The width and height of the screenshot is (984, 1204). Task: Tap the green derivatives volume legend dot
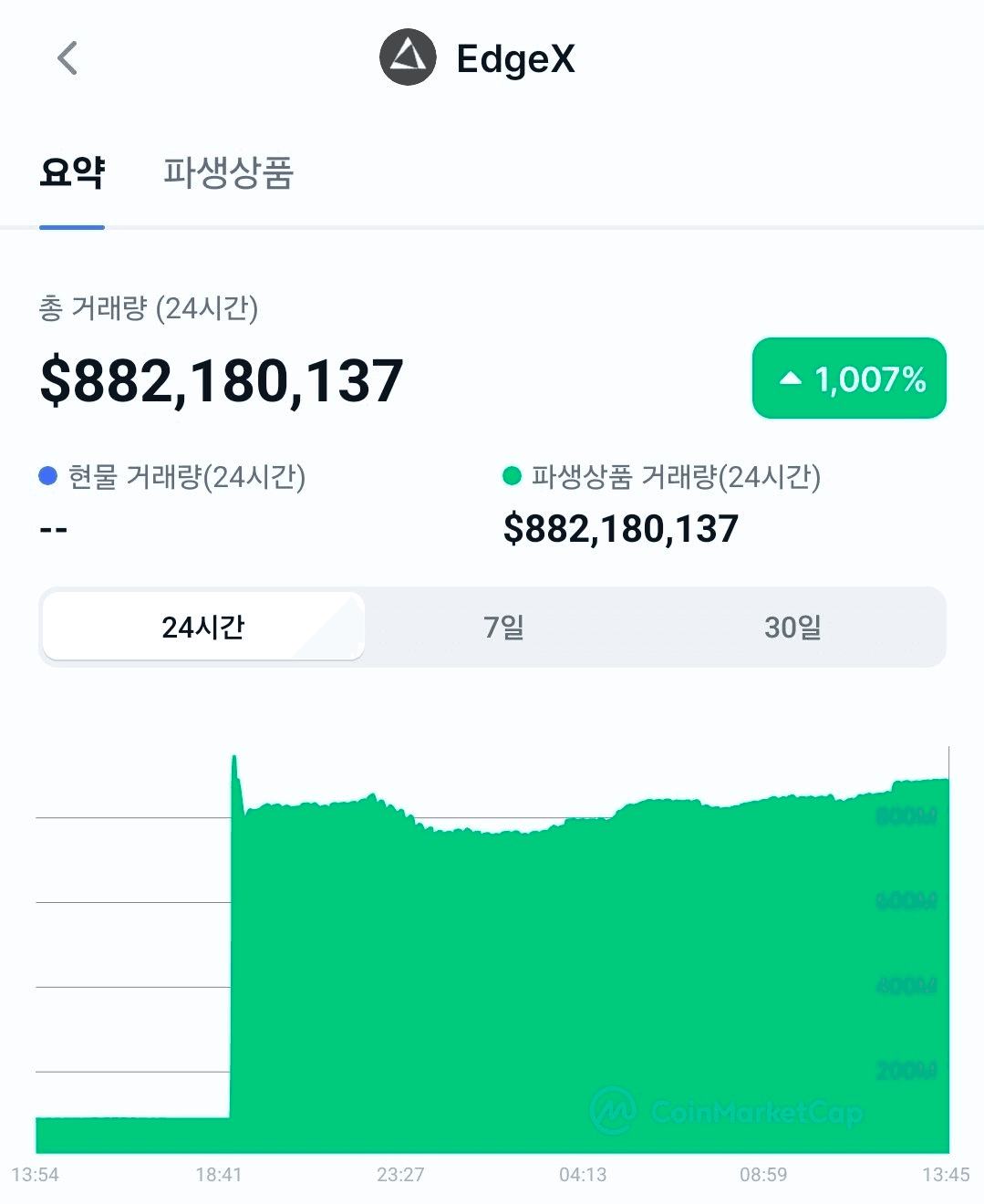pyautogui.click(x=512, y=475)
